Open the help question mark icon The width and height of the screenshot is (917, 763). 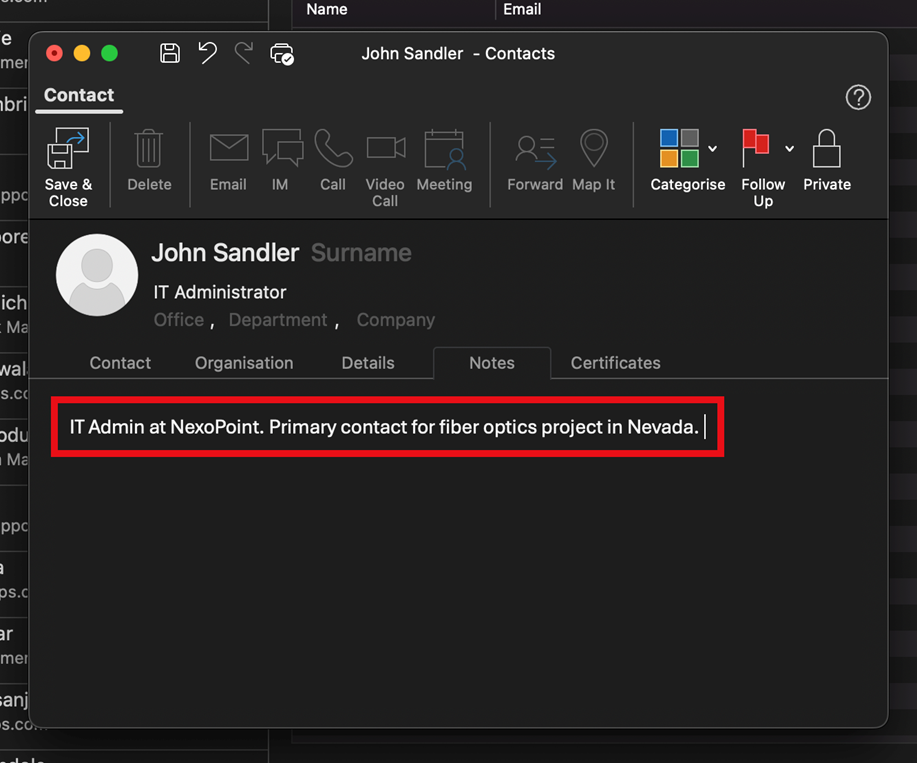click(858, 97)
